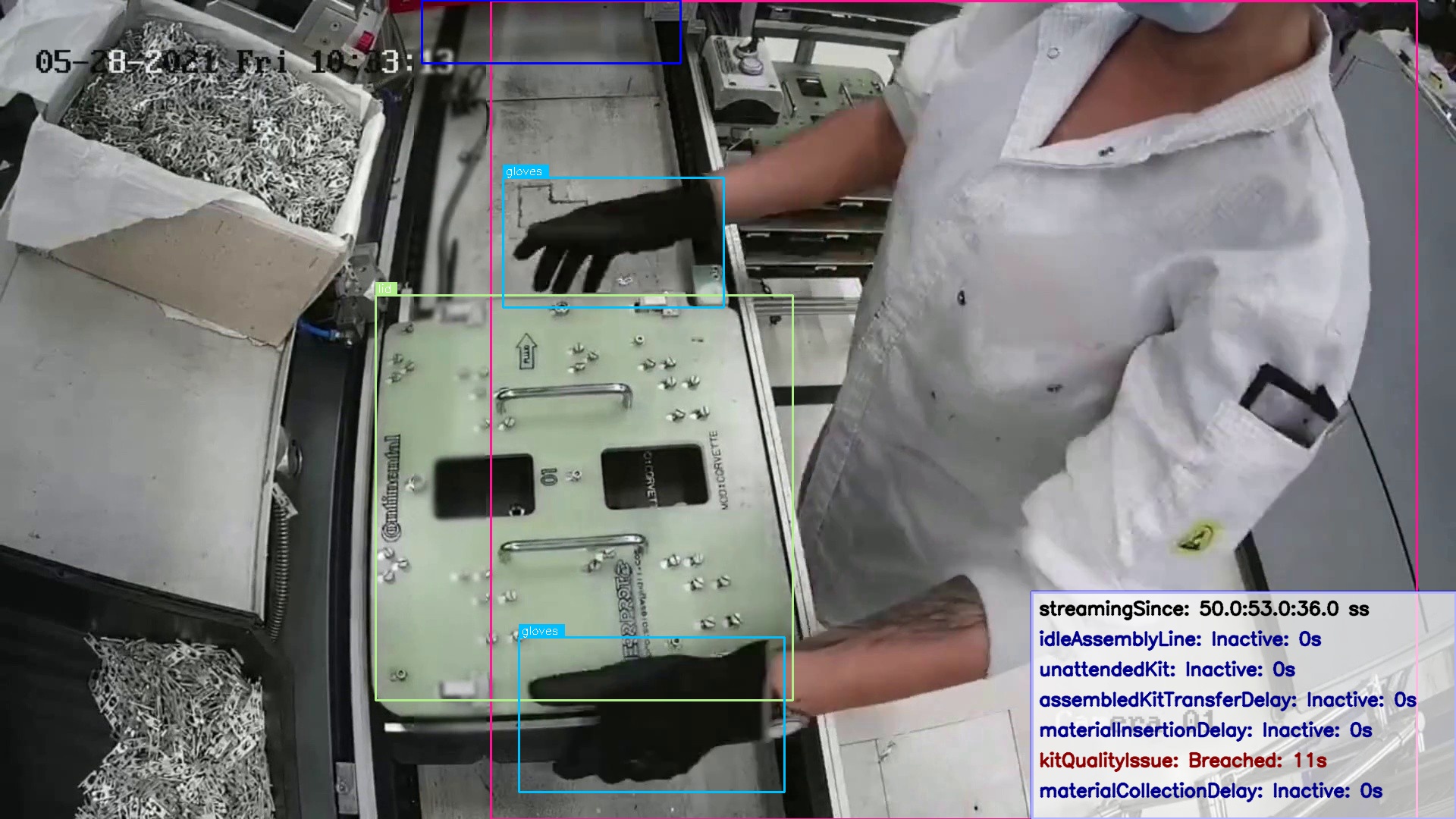Click the lower gloves detection label

pyautogui.click(x=541, y=631)
